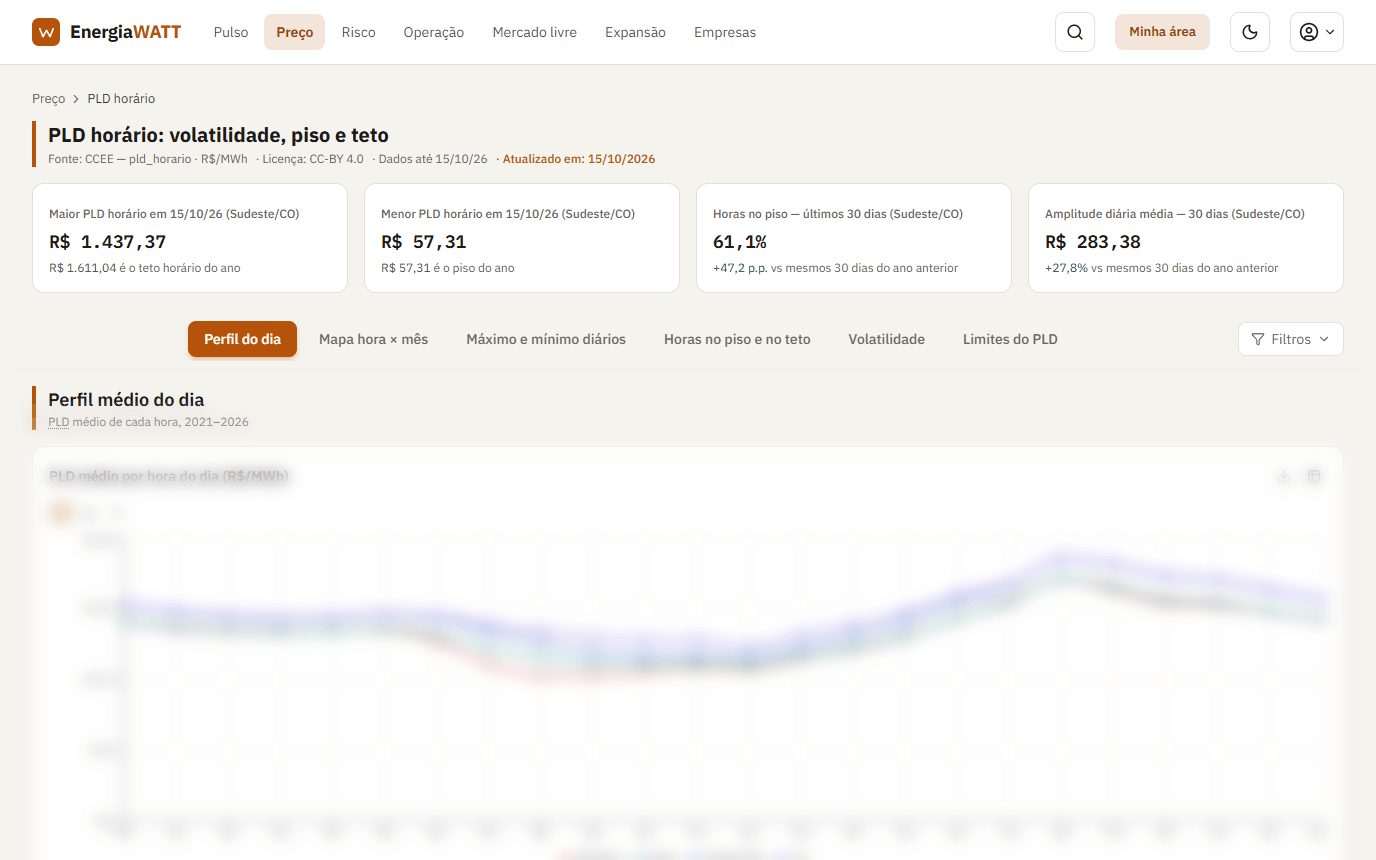Select the Preço navigation item

point(295,32)
